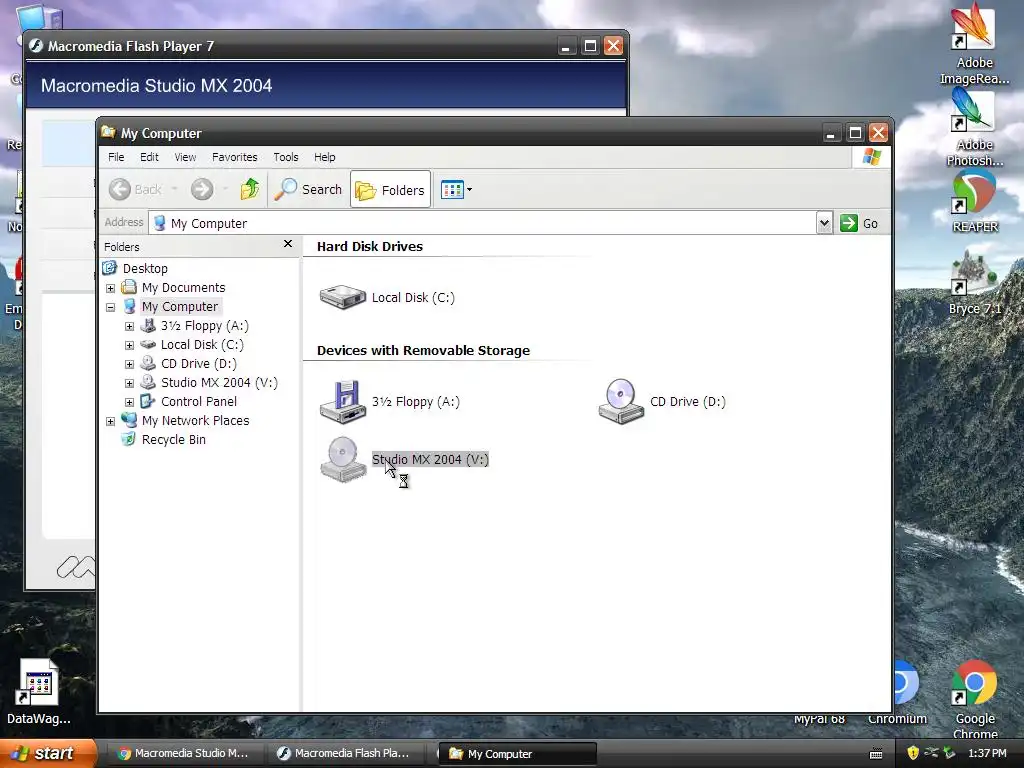This screenshot has height=768, width=1024.
Task: Select My Network Places in folder tree
Action: pos(195,420)
